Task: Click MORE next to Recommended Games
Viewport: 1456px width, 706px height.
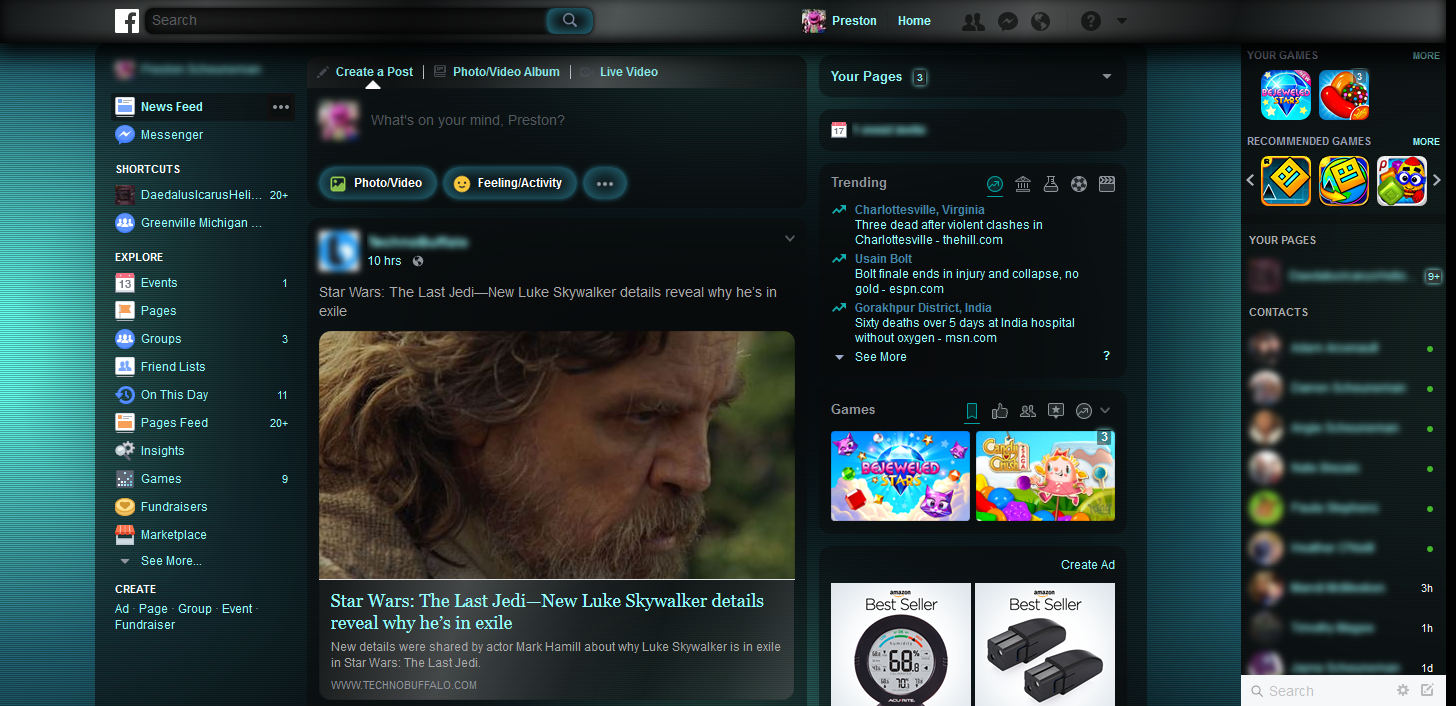Action: click(1426, 142)
